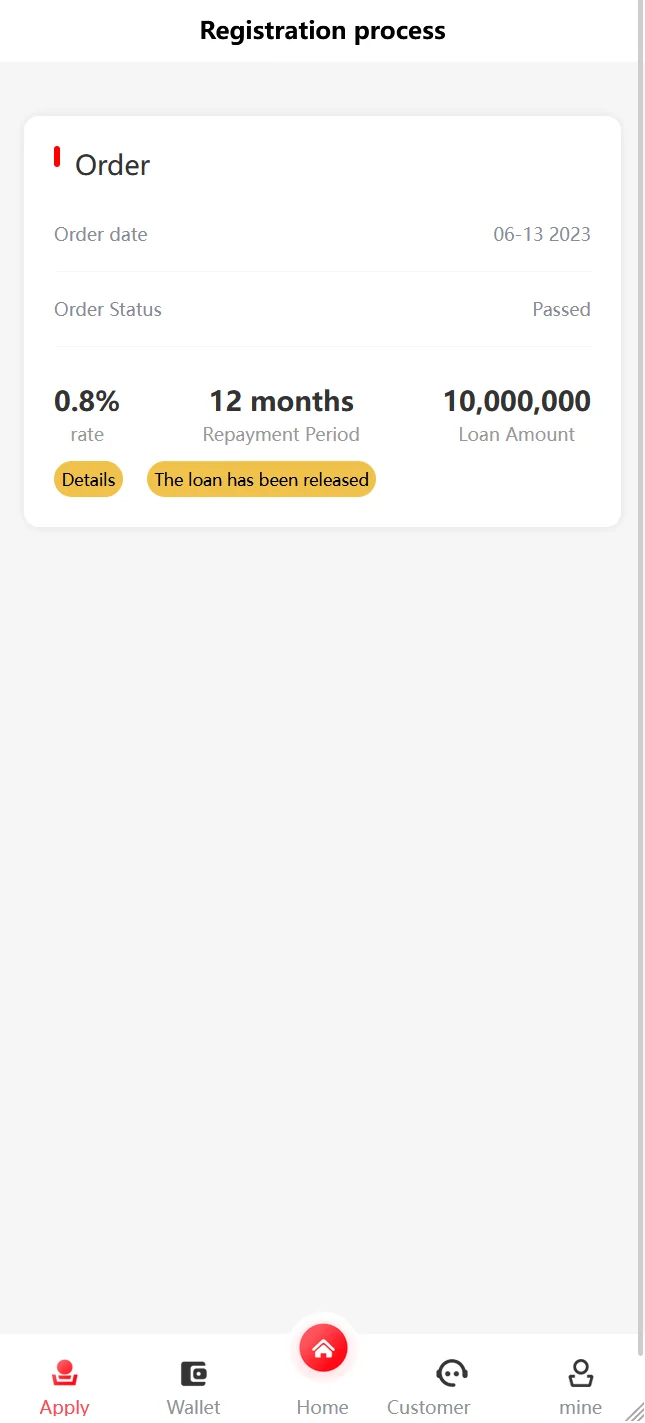Screen dimensions: 645x1423
Task: Select the mine profile icon
Action: click(580, 1373)
